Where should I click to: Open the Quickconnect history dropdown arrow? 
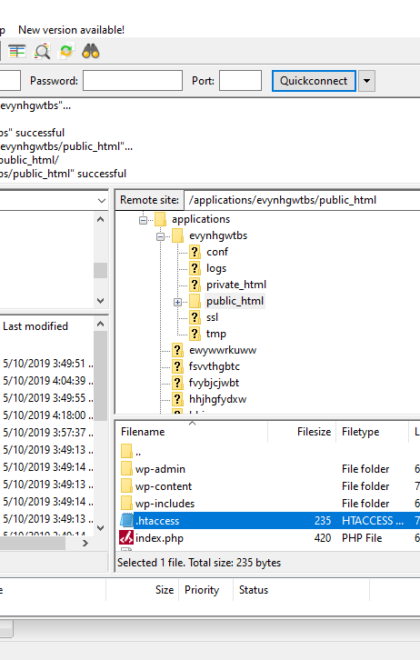click(x=367, y=81)
